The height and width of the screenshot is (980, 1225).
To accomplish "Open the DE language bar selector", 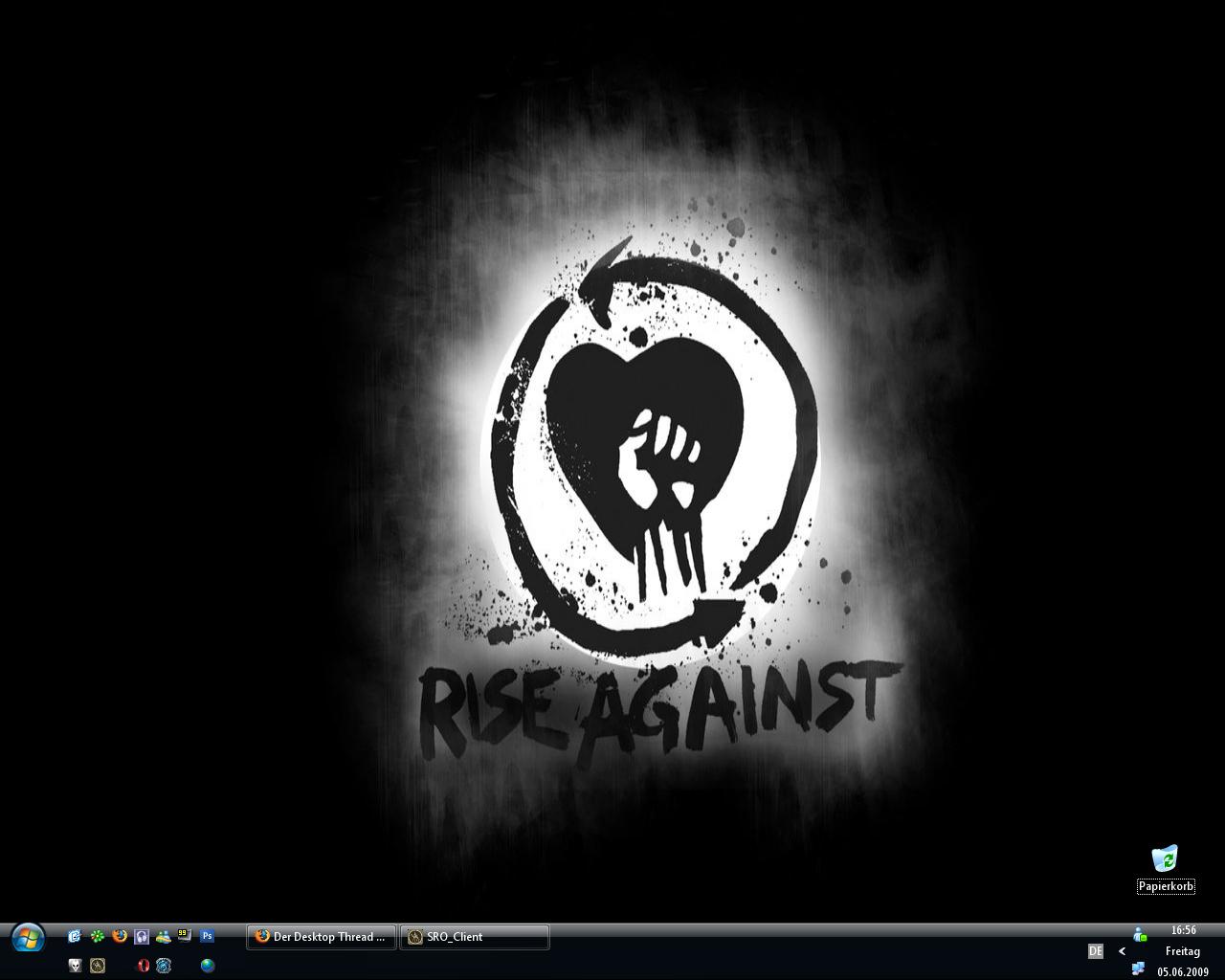I will pos(1096,950).
